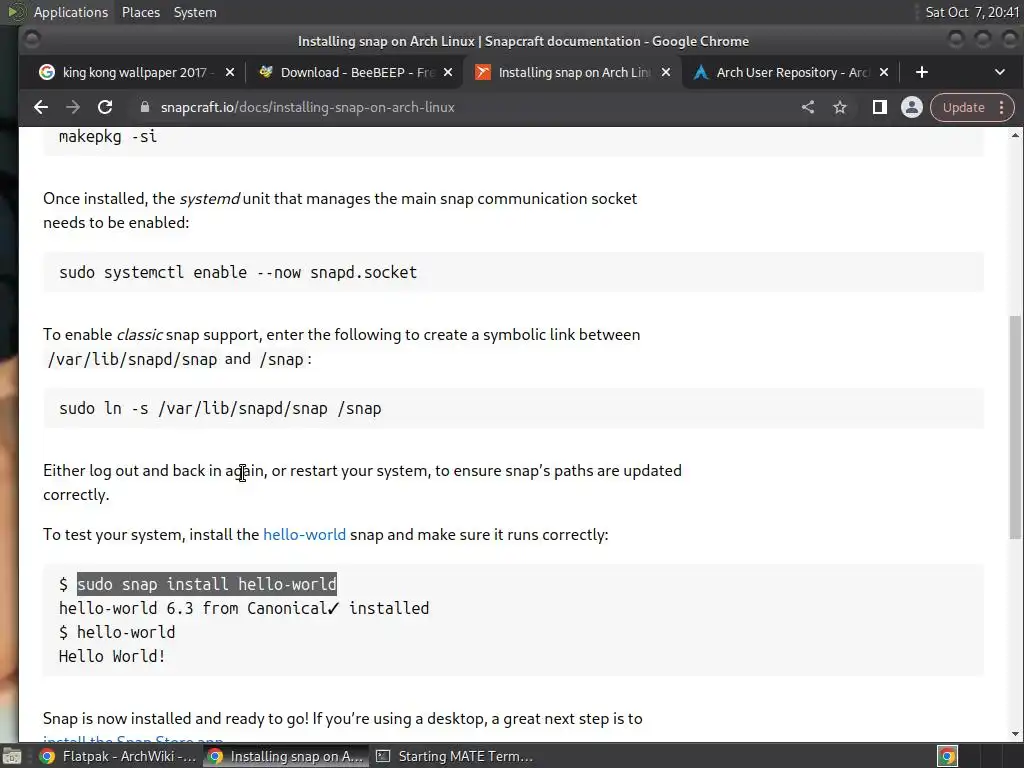Expand the tab search chevron
Image resolution: width=1024 pixels, height=768 pixels.
click(1000, 72)
